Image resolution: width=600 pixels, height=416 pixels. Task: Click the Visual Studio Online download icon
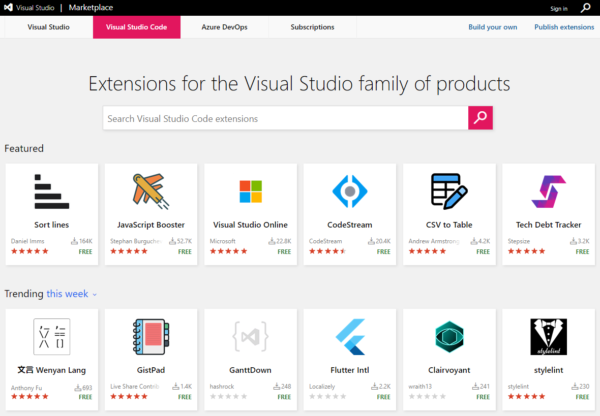click(272, 241)
